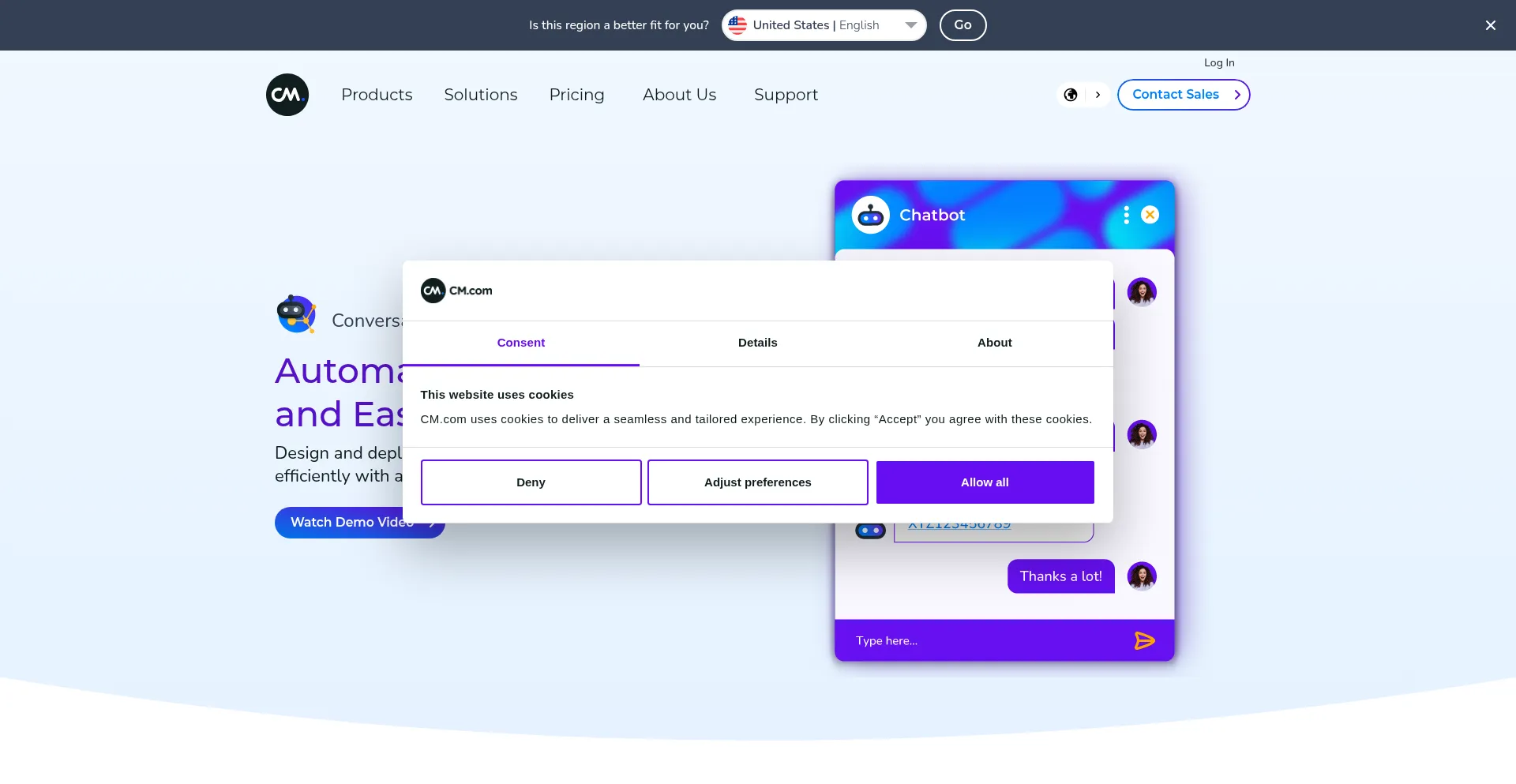Click the CM.com logo in the navbar

(287, 95)
